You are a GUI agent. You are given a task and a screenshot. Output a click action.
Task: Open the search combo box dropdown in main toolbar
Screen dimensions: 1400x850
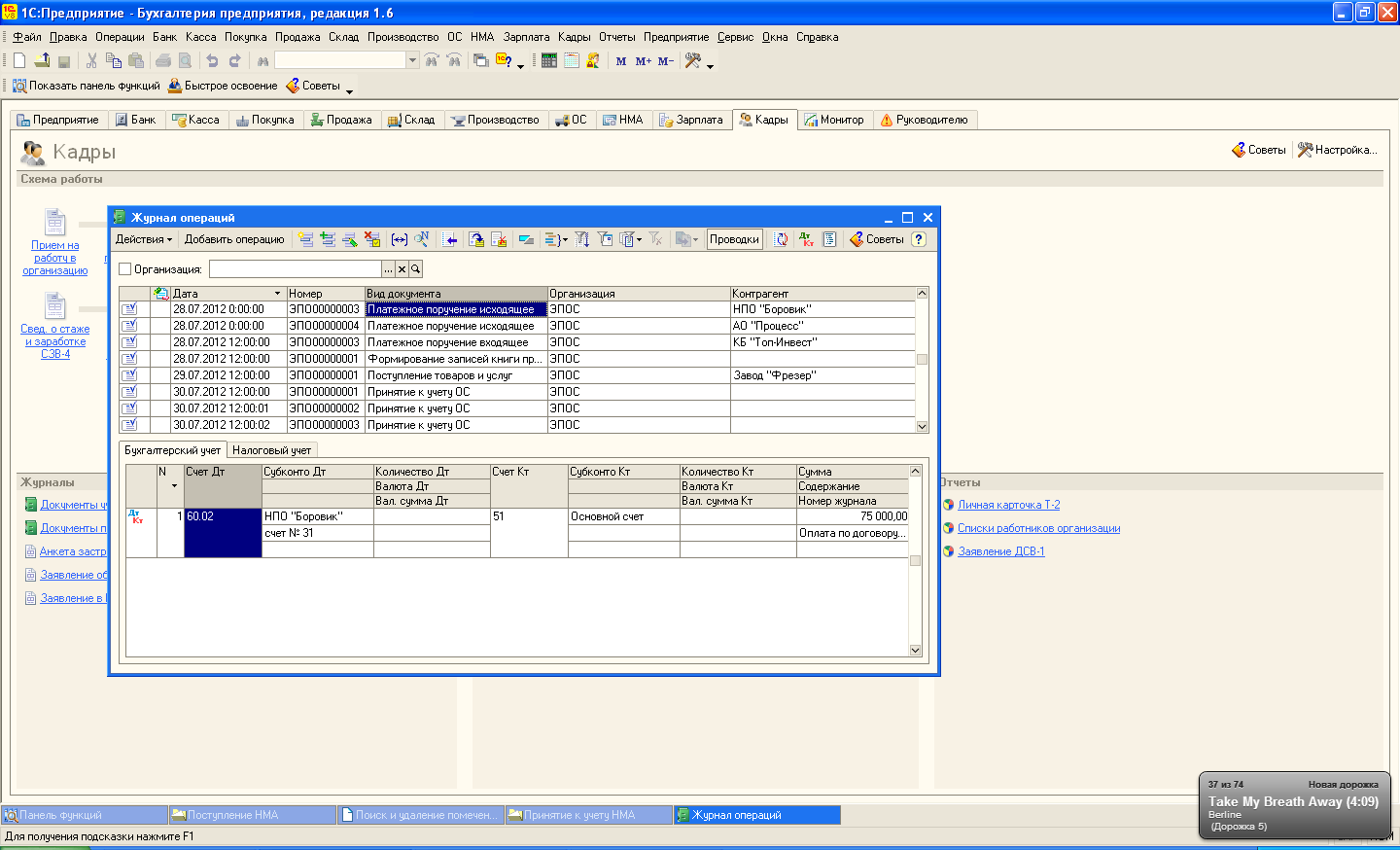[412, 60]
